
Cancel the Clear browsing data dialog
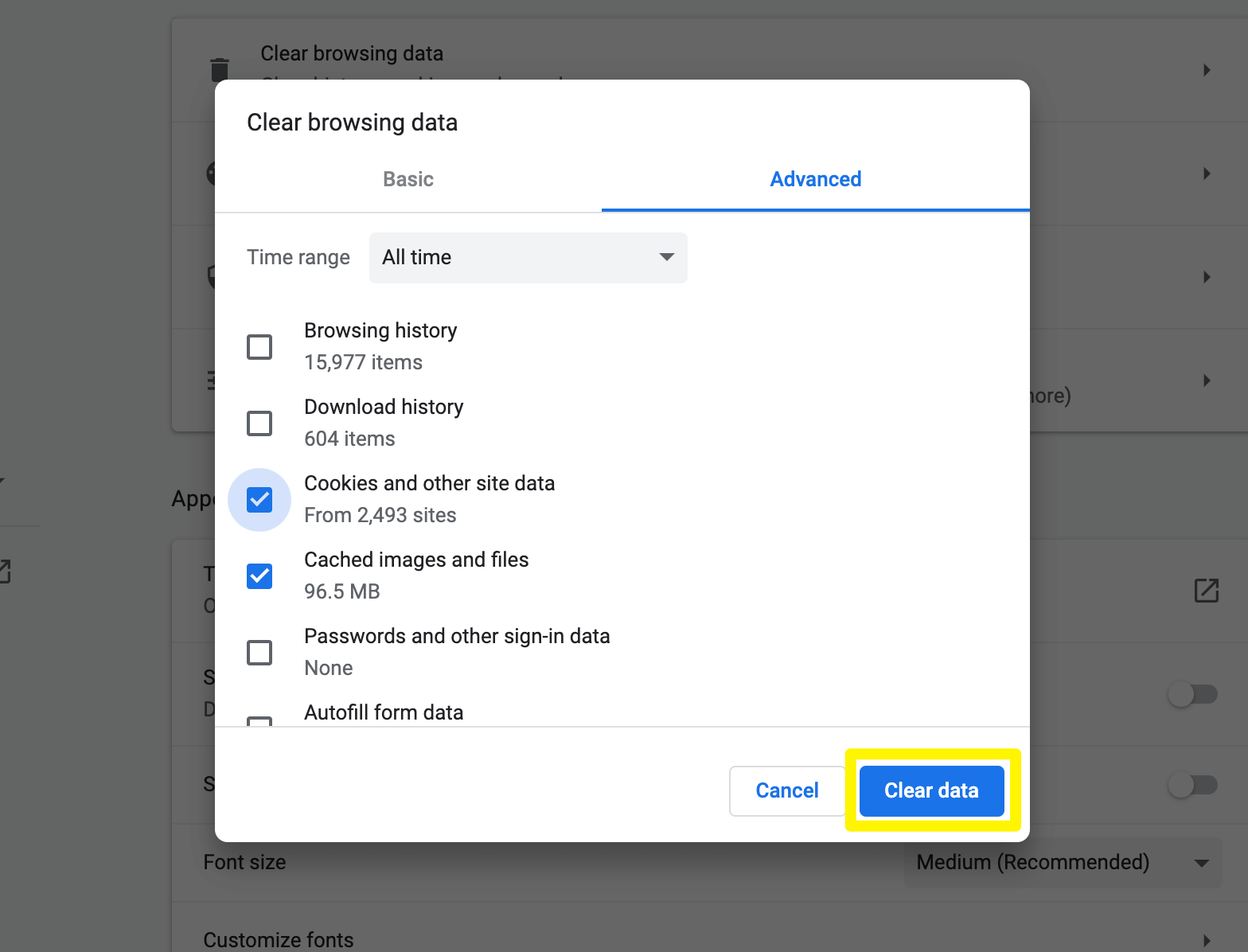tap(787, 790)
